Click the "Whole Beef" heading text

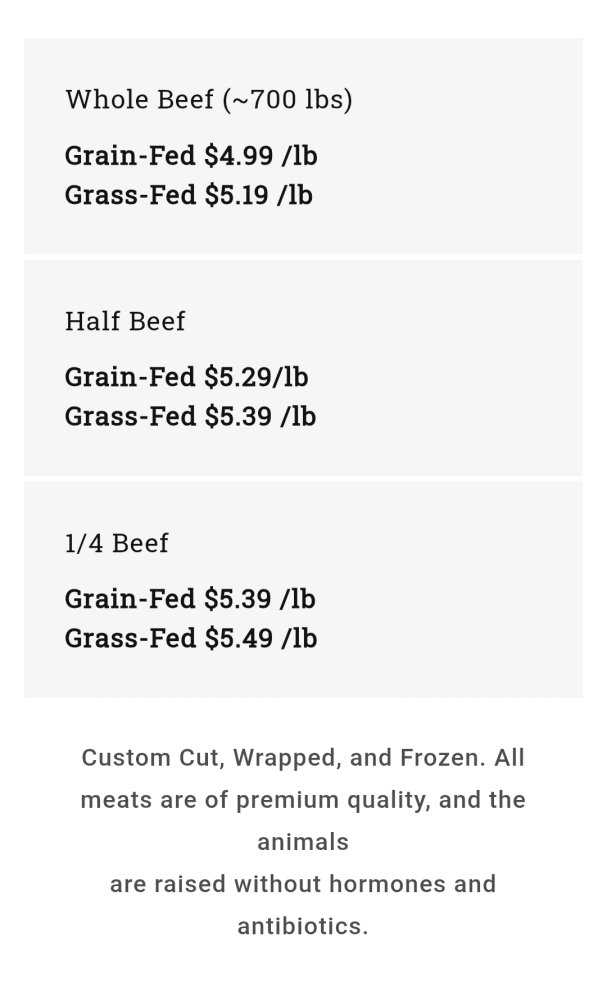(x=139, y=100)
